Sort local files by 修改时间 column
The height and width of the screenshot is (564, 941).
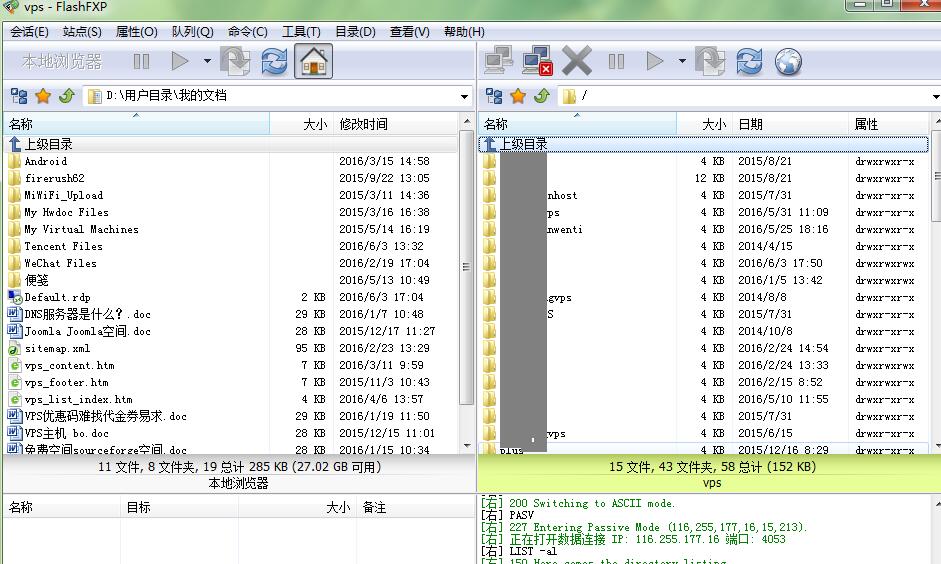395,124
